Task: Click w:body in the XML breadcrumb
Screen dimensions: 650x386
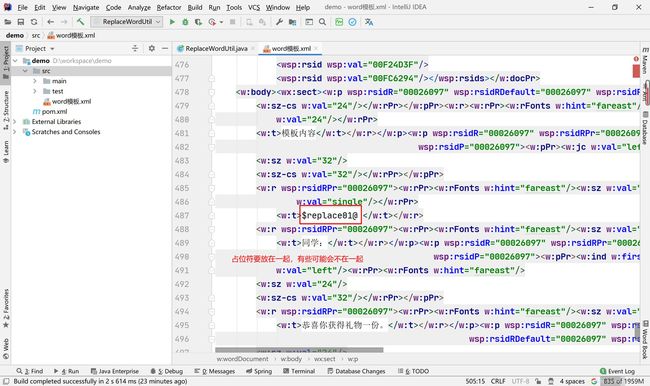Action: click(291, 359)
